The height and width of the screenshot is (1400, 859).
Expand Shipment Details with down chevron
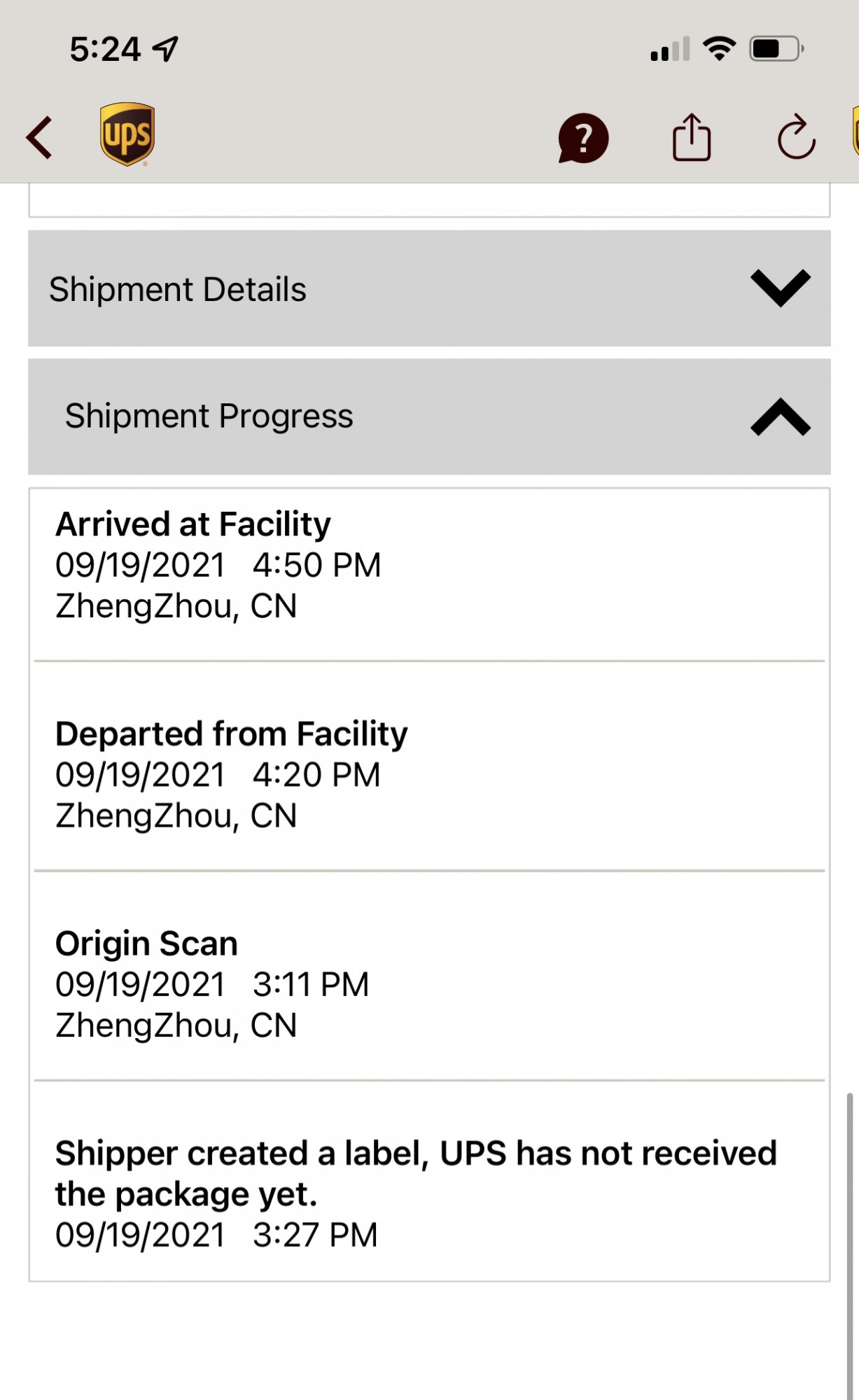[780, 288]
